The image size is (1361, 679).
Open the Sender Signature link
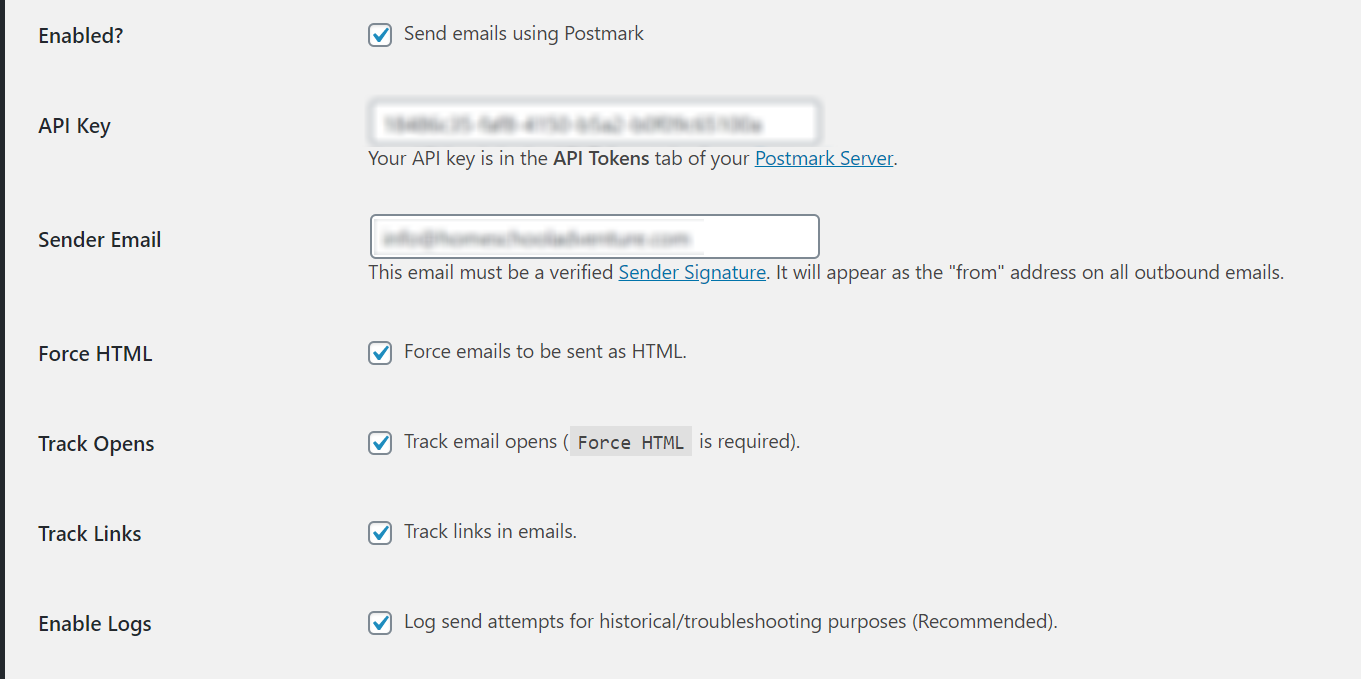tap(692, 272)
